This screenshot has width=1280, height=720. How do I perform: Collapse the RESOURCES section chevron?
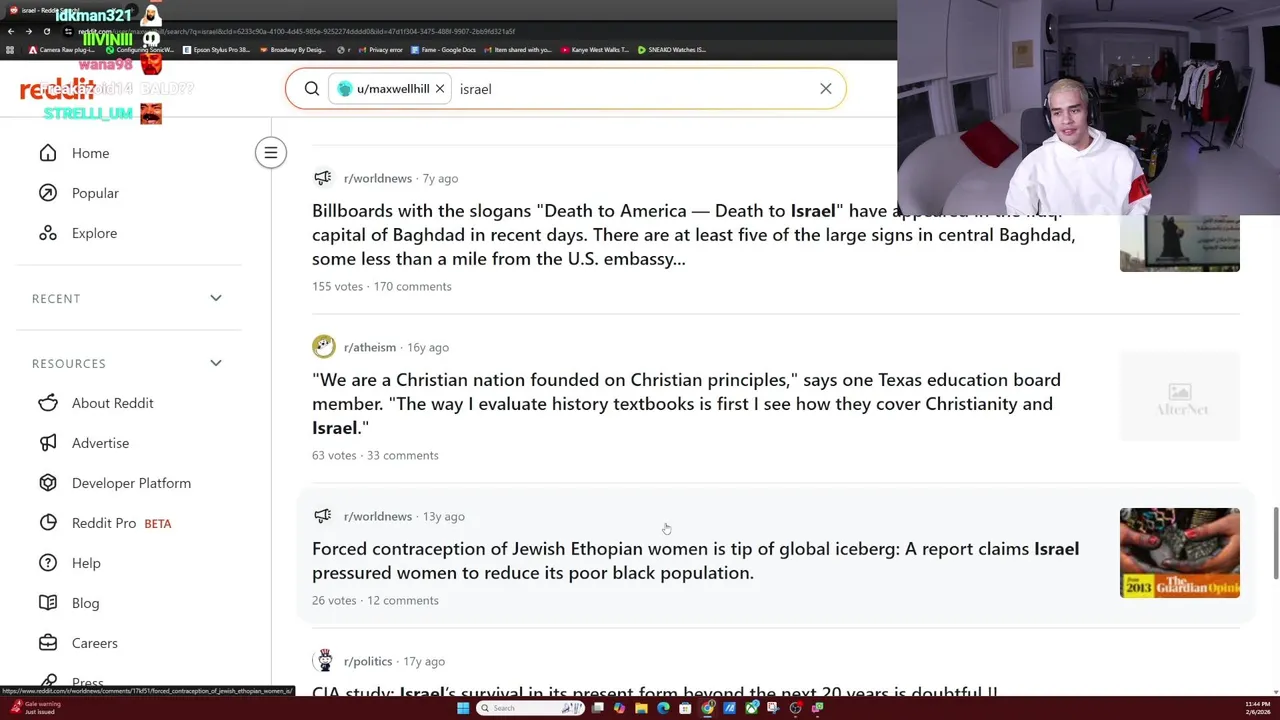pos(216,363)
